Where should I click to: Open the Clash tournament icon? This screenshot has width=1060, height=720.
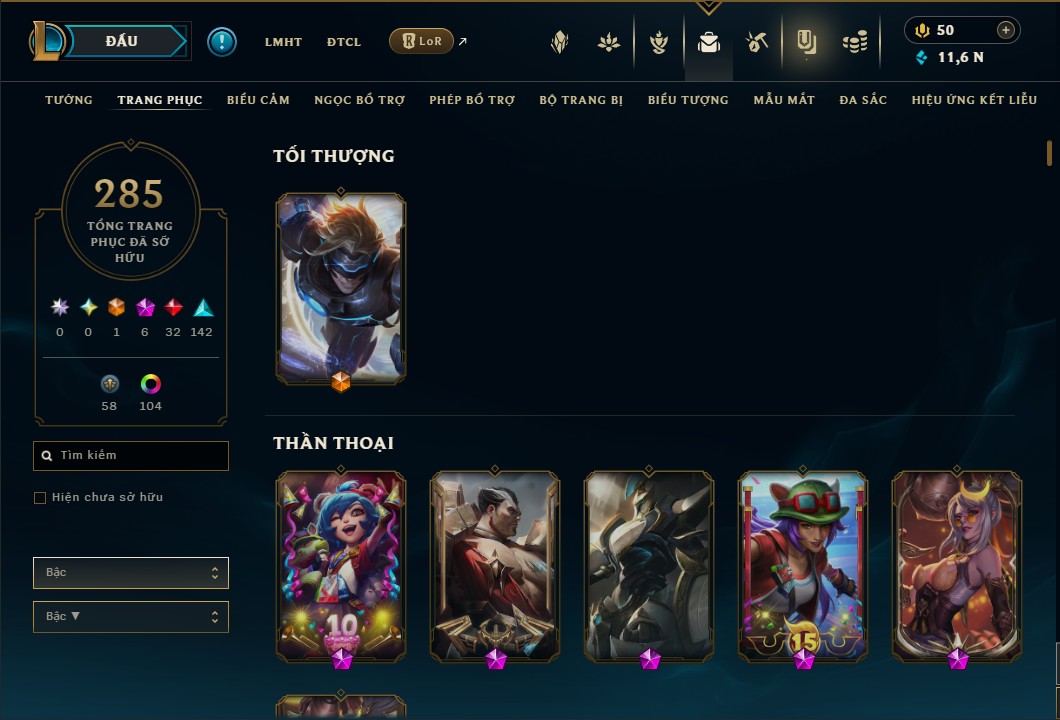click(658, 43)
